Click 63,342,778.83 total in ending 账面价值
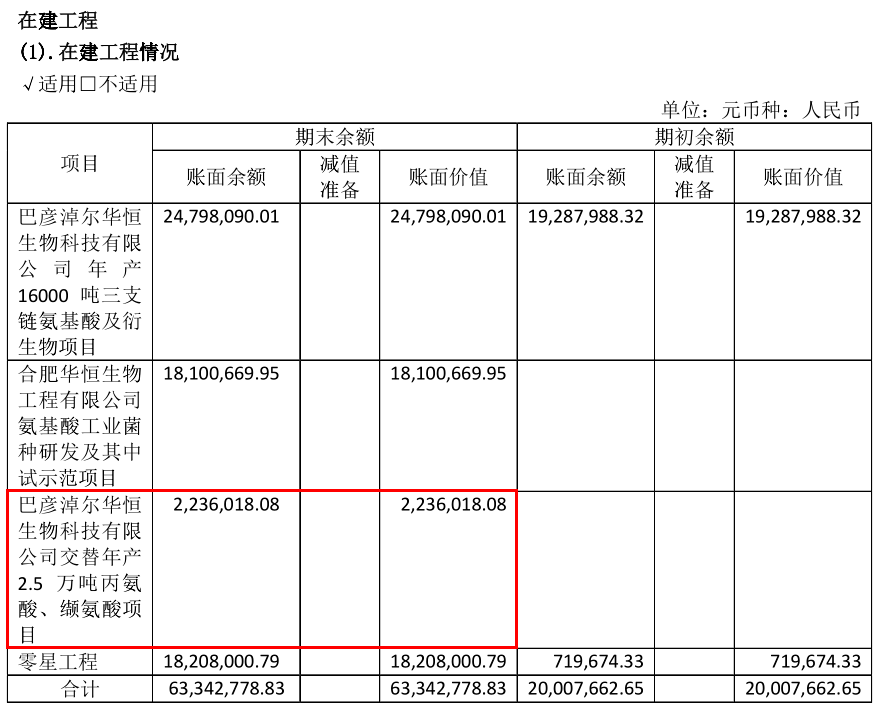 click(448, 688)
